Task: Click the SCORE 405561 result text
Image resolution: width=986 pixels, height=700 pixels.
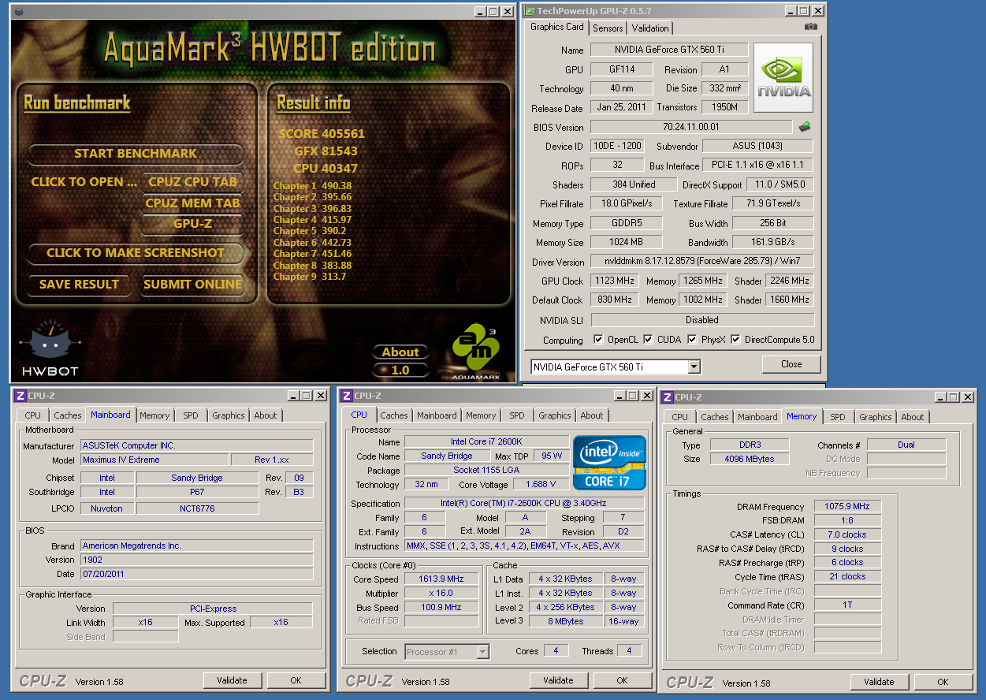Action: coord(321,134)
